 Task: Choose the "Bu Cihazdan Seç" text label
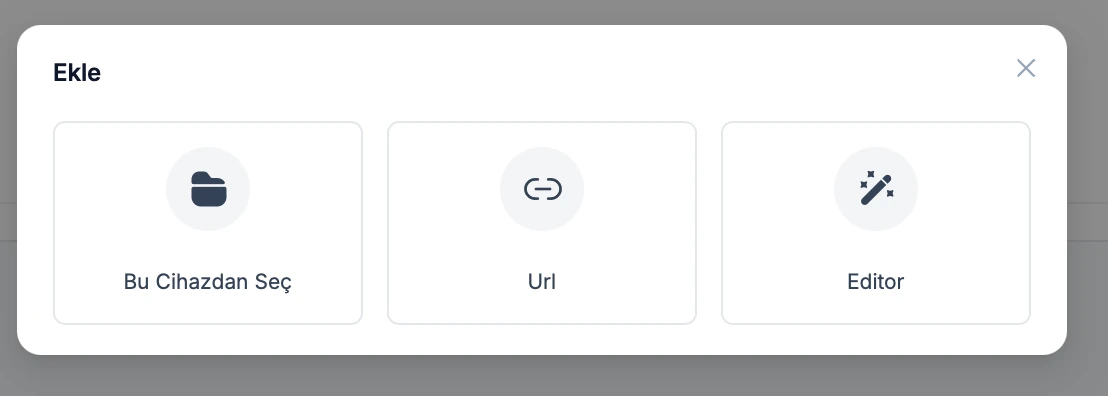pyautogui.click(x=208, y=281)
